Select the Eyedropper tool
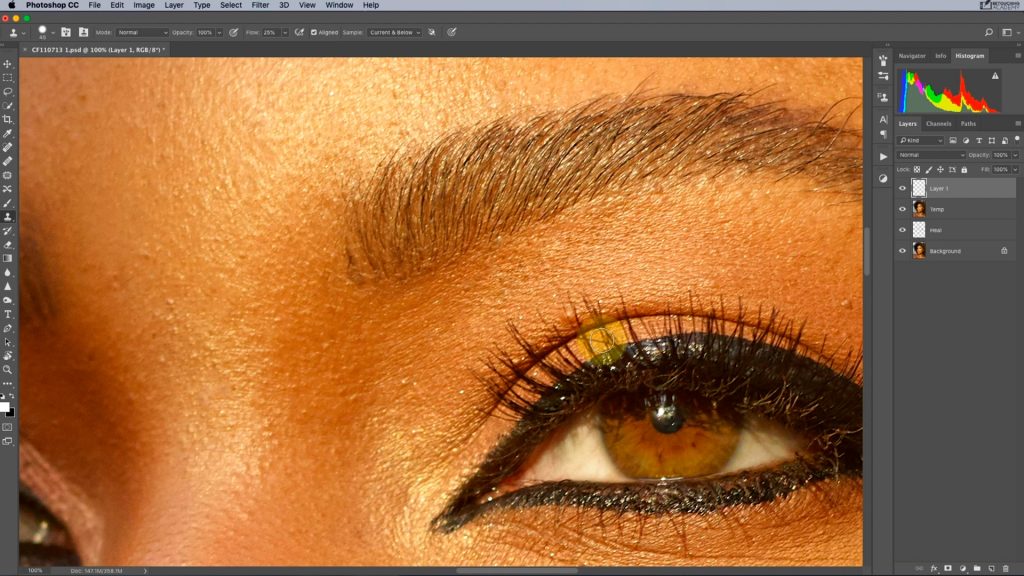This screenshot has height=576, width=1024. click(x=8, y=131)
